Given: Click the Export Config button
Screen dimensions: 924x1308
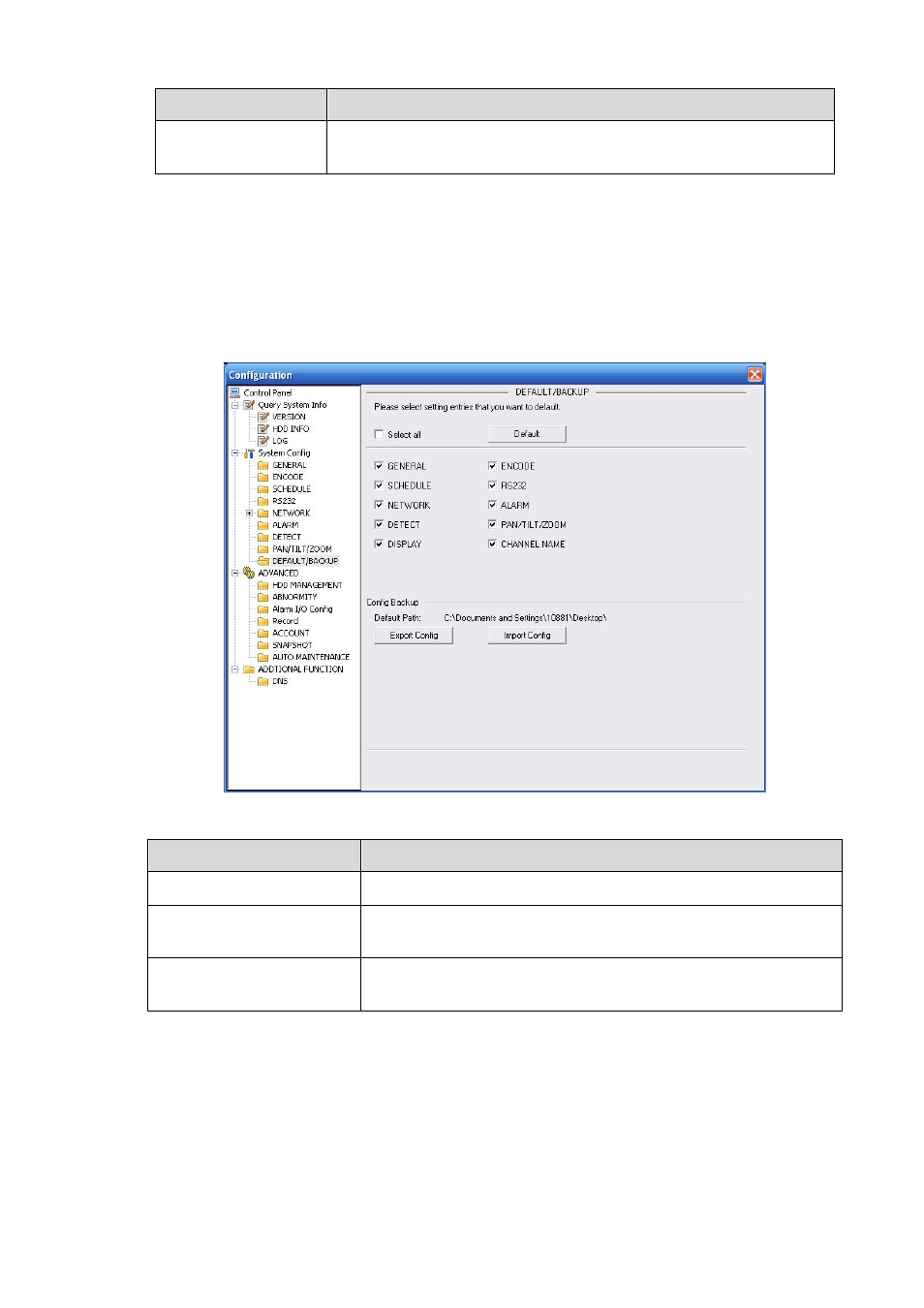Looking at the screenshot, I should click(414, 636).
